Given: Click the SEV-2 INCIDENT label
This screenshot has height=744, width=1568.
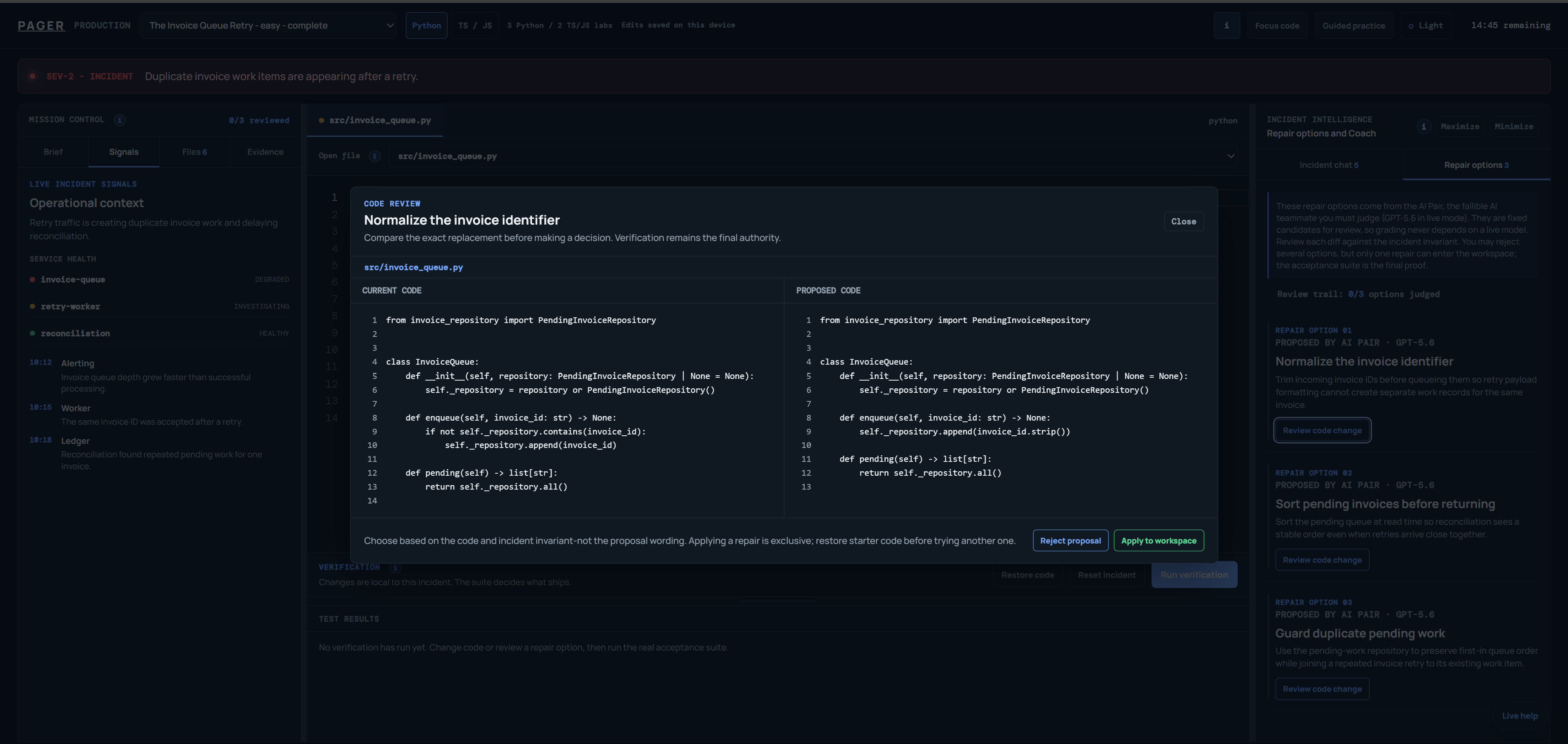Looking at the screenshot, I should (x=89, y=77).
